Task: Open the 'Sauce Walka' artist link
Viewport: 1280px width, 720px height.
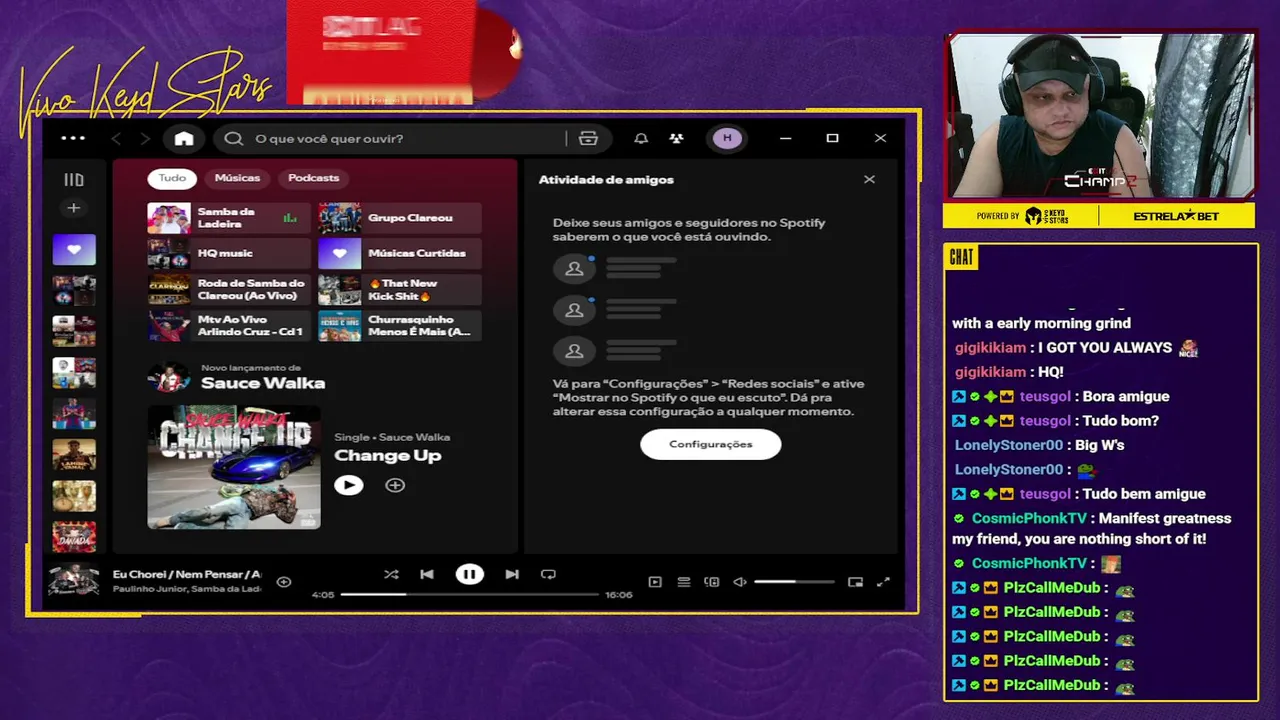Action: tap(263, 383)
